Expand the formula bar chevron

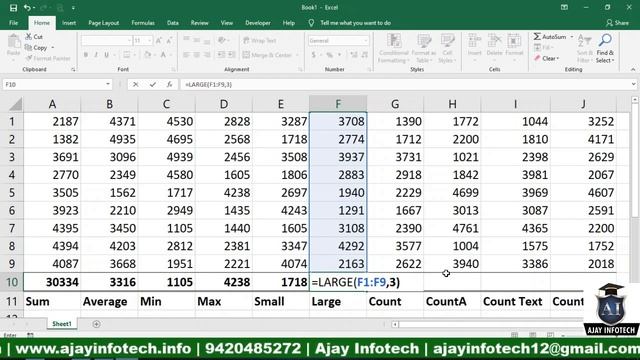(x=633, y=84)
